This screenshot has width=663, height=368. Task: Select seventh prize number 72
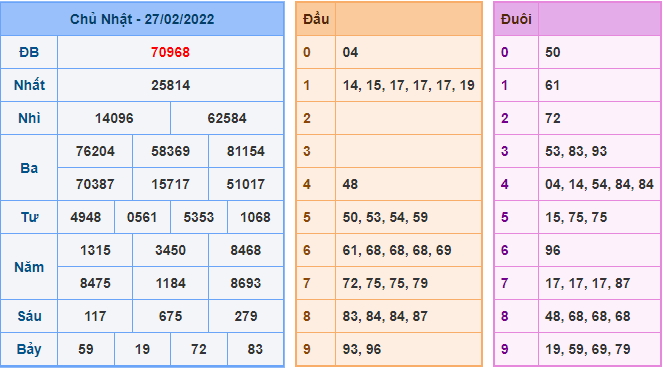click(x=199, y=349)
